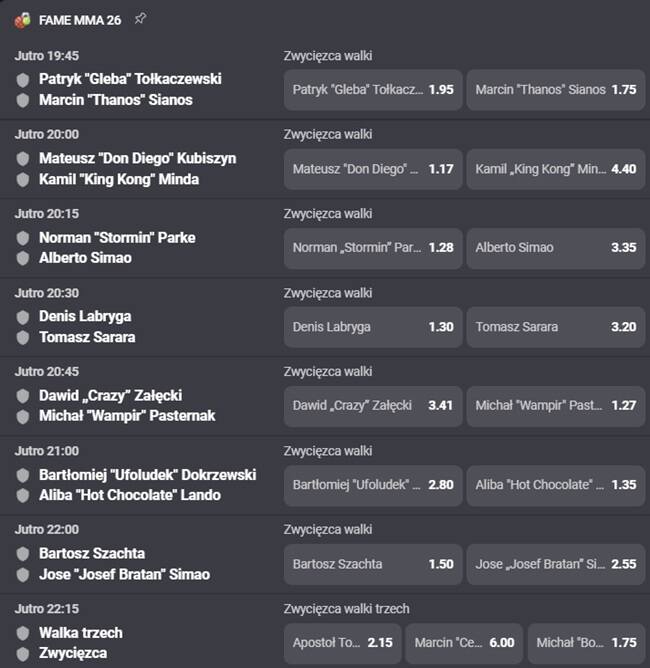Click the shield icon beside Michał "Wampir" Pasternak
This screenshot has width=650, height=668.
coord(23,416)
